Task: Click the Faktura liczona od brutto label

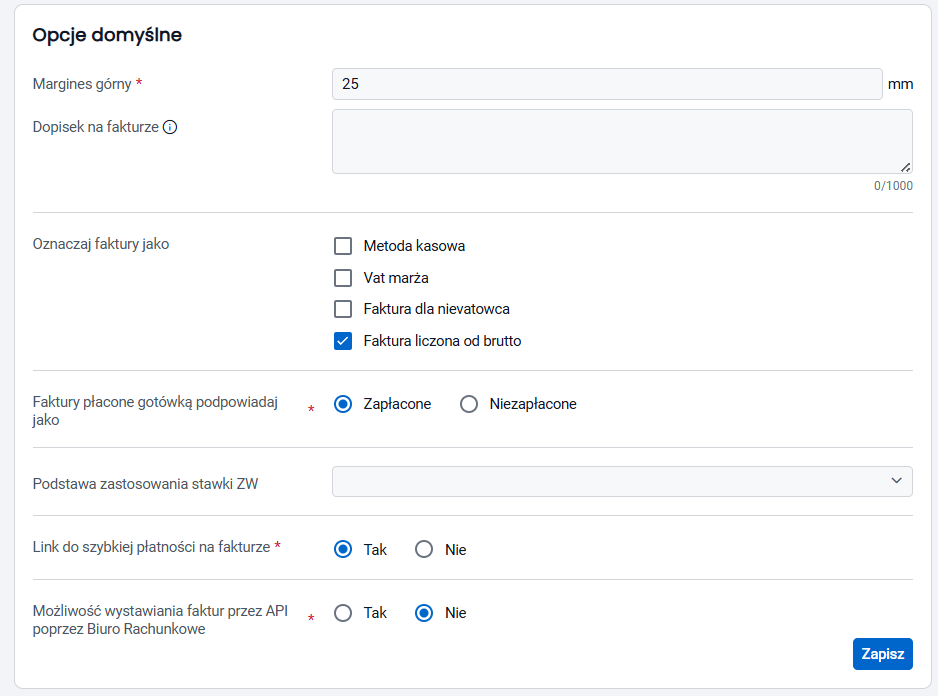Action: click(442, 341)
